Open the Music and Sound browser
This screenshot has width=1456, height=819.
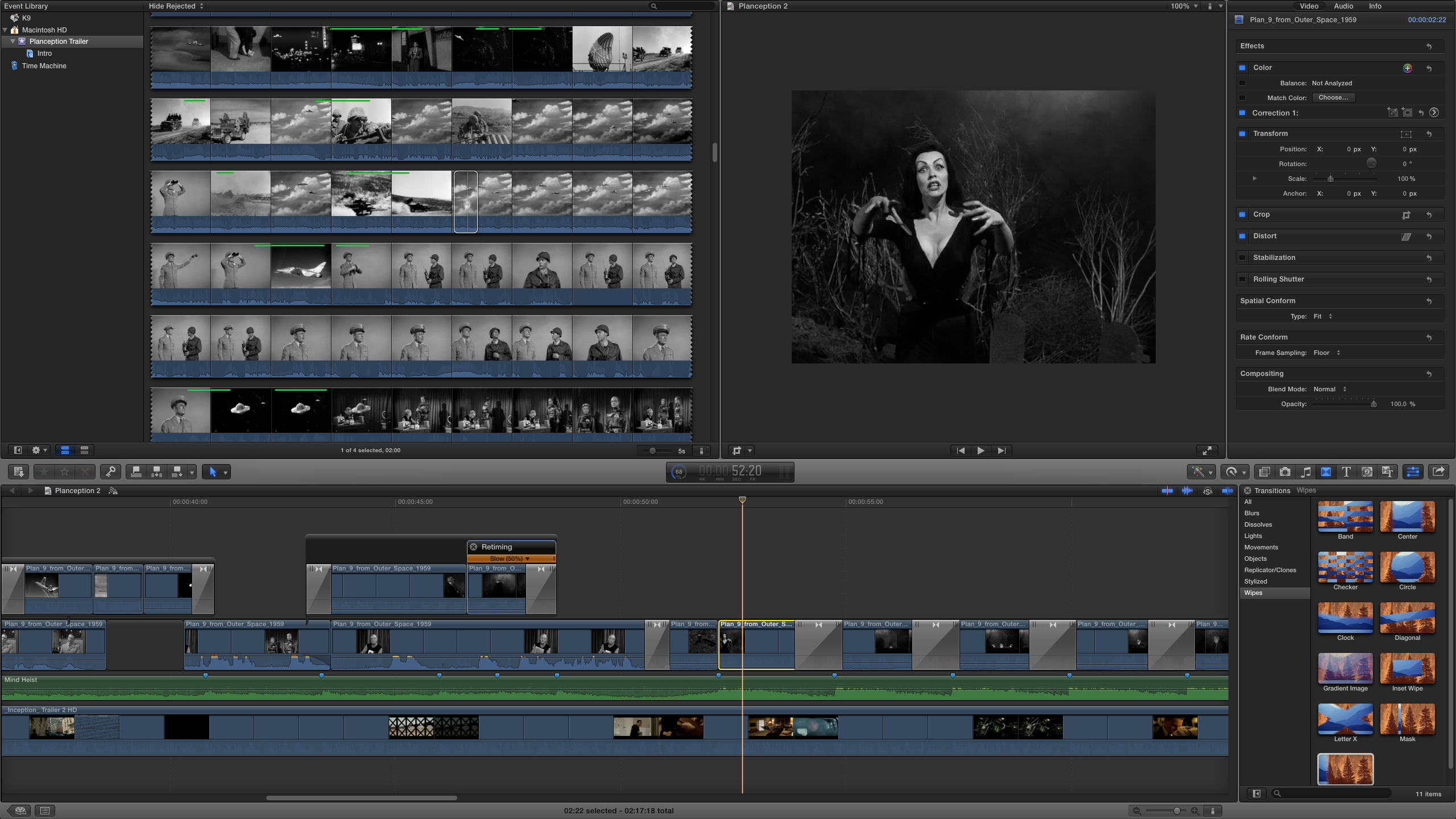coord(1306,471)
